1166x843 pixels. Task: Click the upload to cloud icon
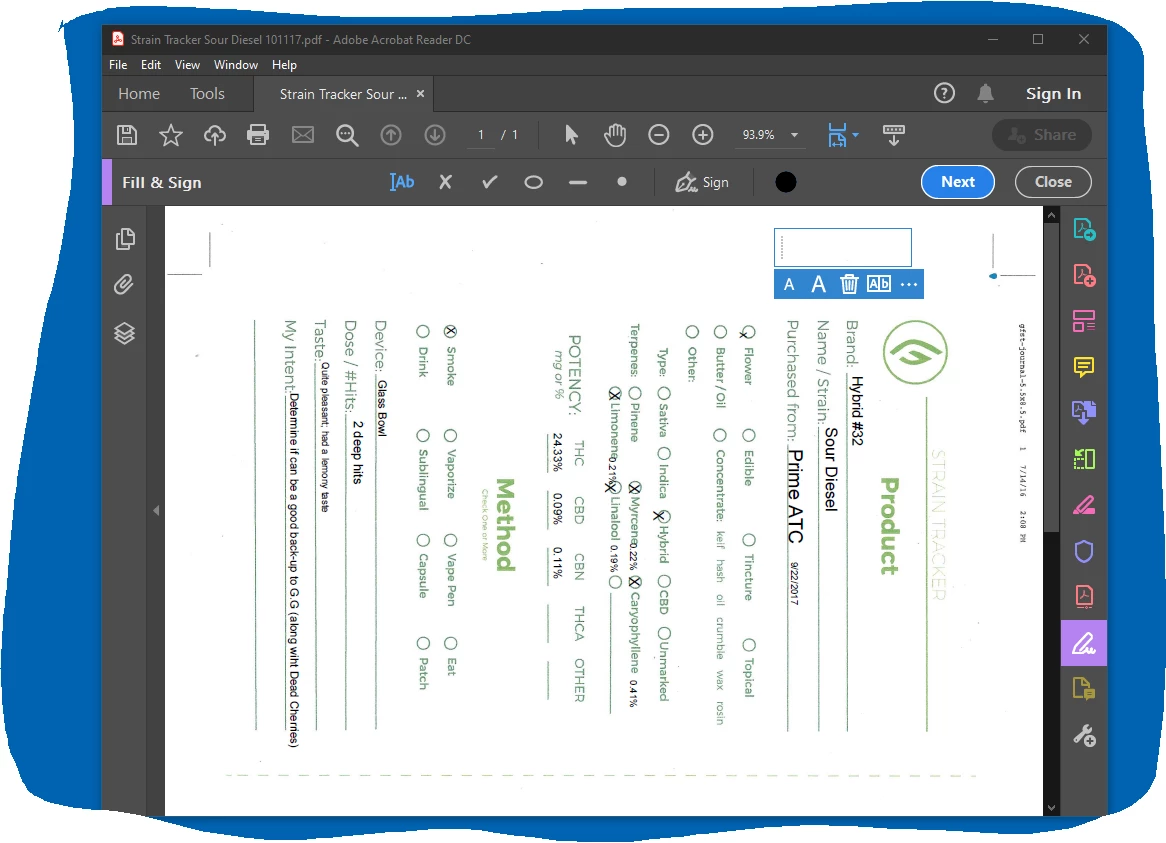pyautogui.click(x=215, y=135)
